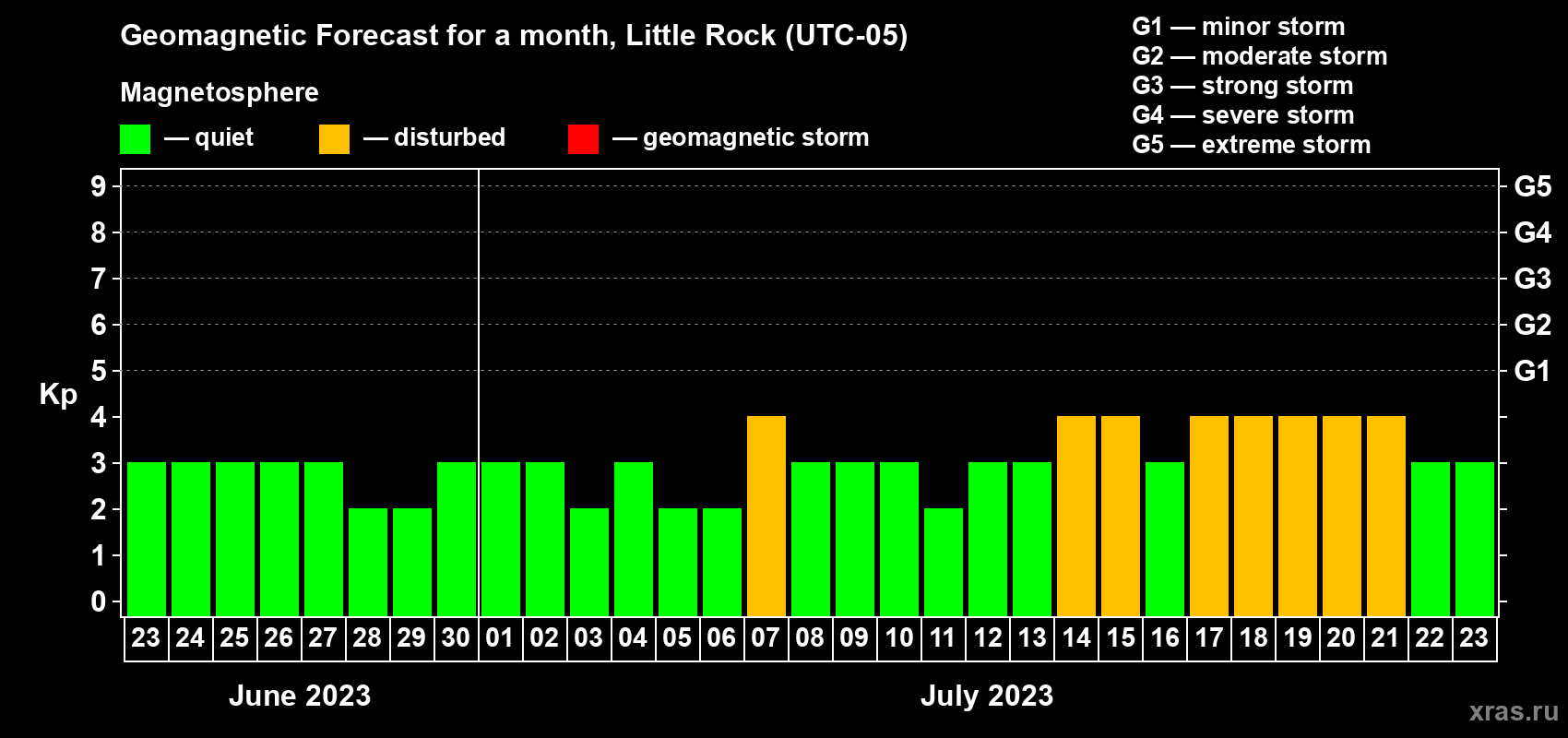
Task: Click the green quiet legend swatch
Action: click(135, 139)
